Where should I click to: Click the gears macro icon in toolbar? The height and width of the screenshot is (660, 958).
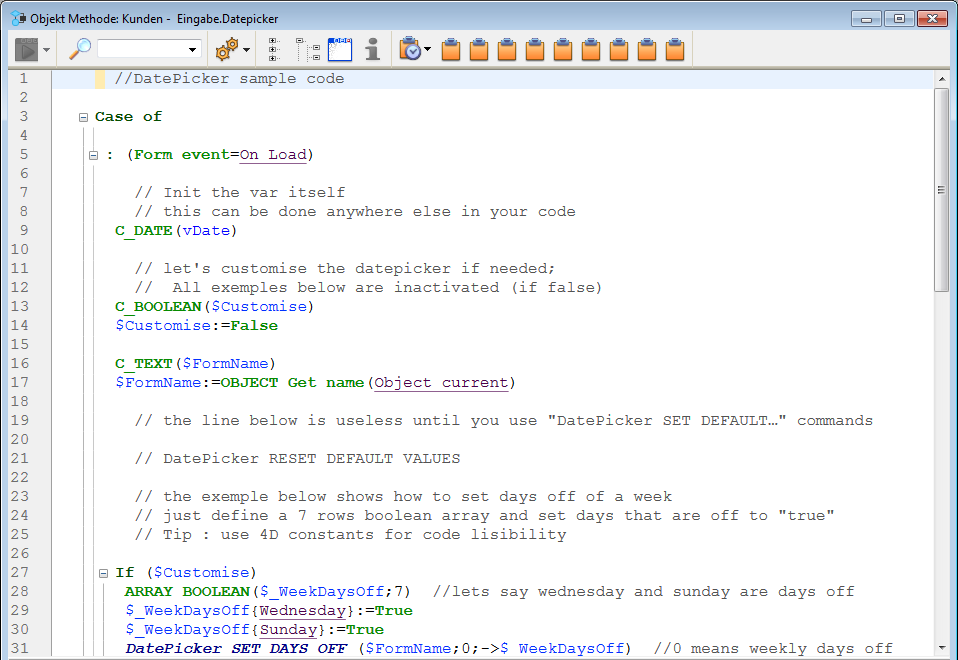pos(227,49)
